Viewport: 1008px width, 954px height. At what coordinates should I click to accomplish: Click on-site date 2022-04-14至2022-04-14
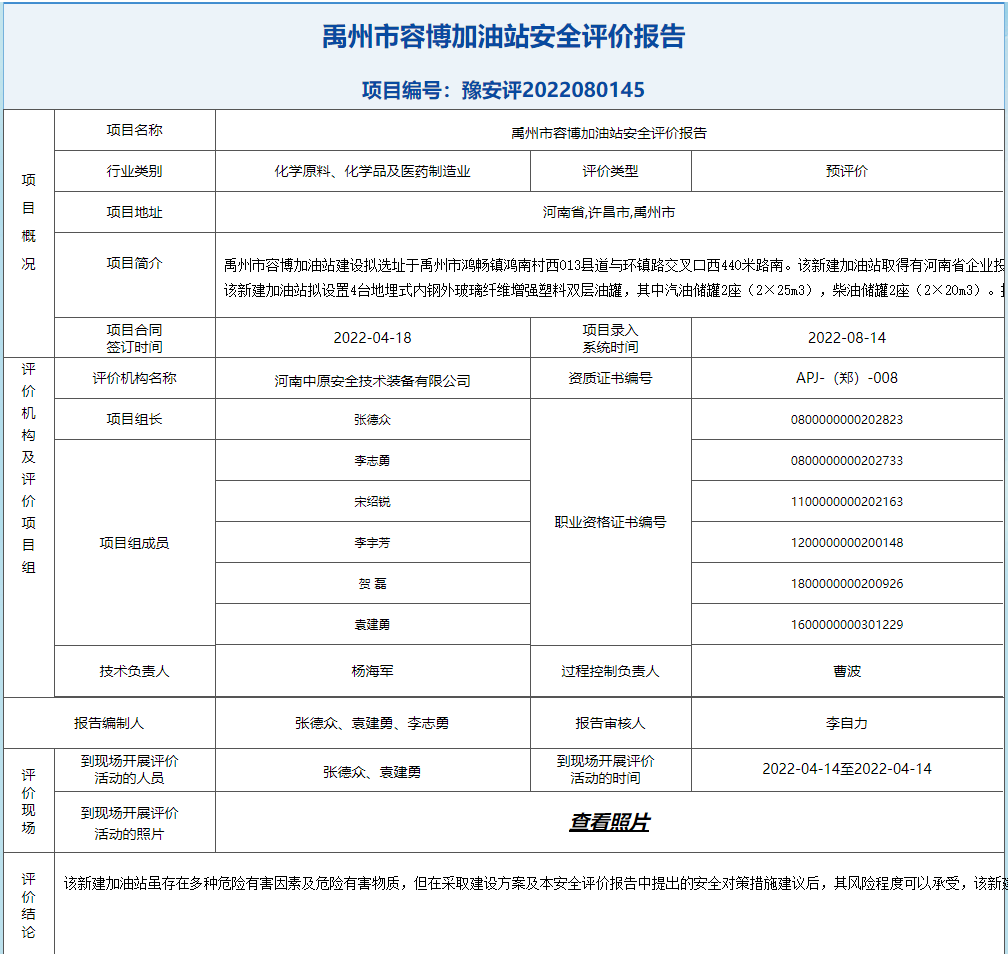tap(847, 769)
